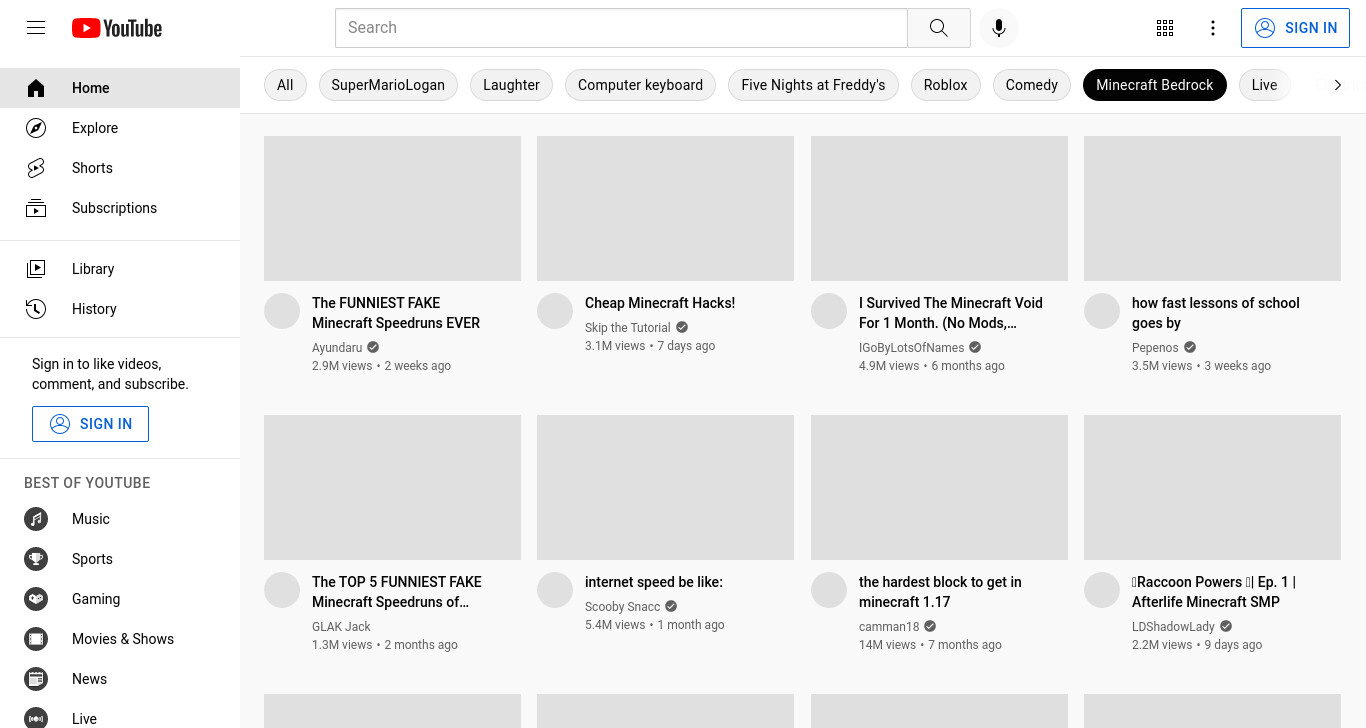Click thumbnail of Raccoon Powers Afterlife SMP
This screenshot has width=1366, height=728.
tap(1212, 487)
